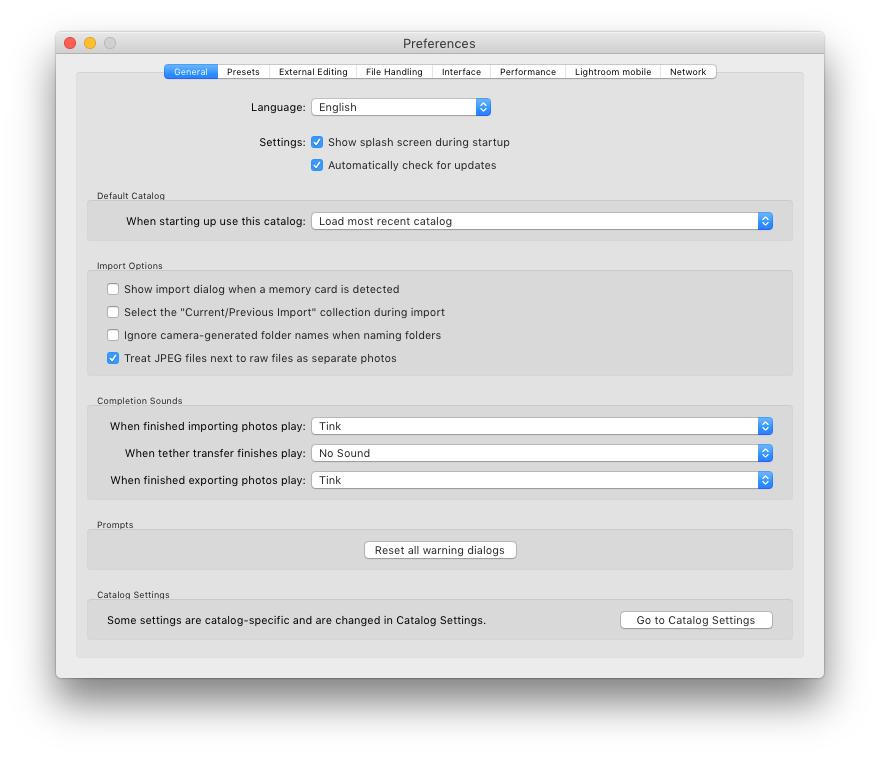Uncheck treat JPEG files as separate photos
The width and height of the screenshot is (880, 758).
113,357
